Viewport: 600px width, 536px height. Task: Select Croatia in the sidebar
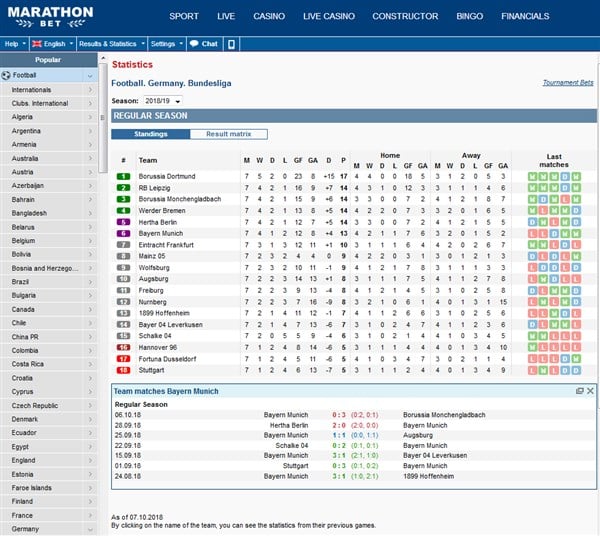(x=22, y=378)
